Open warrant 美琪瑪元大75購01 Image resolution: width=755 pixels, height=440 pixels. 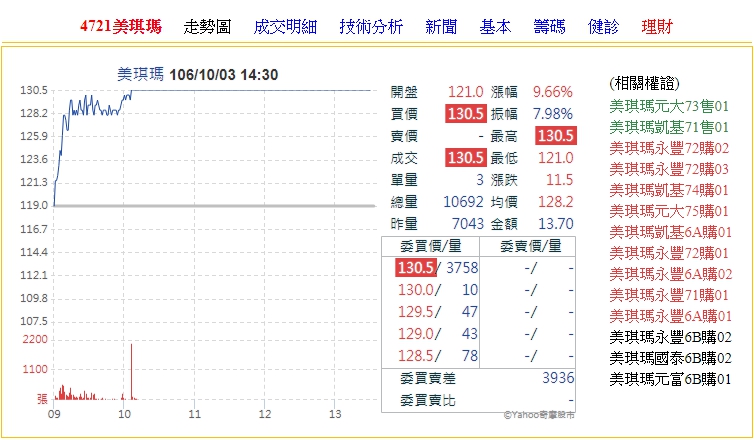[x=669, y=211]
